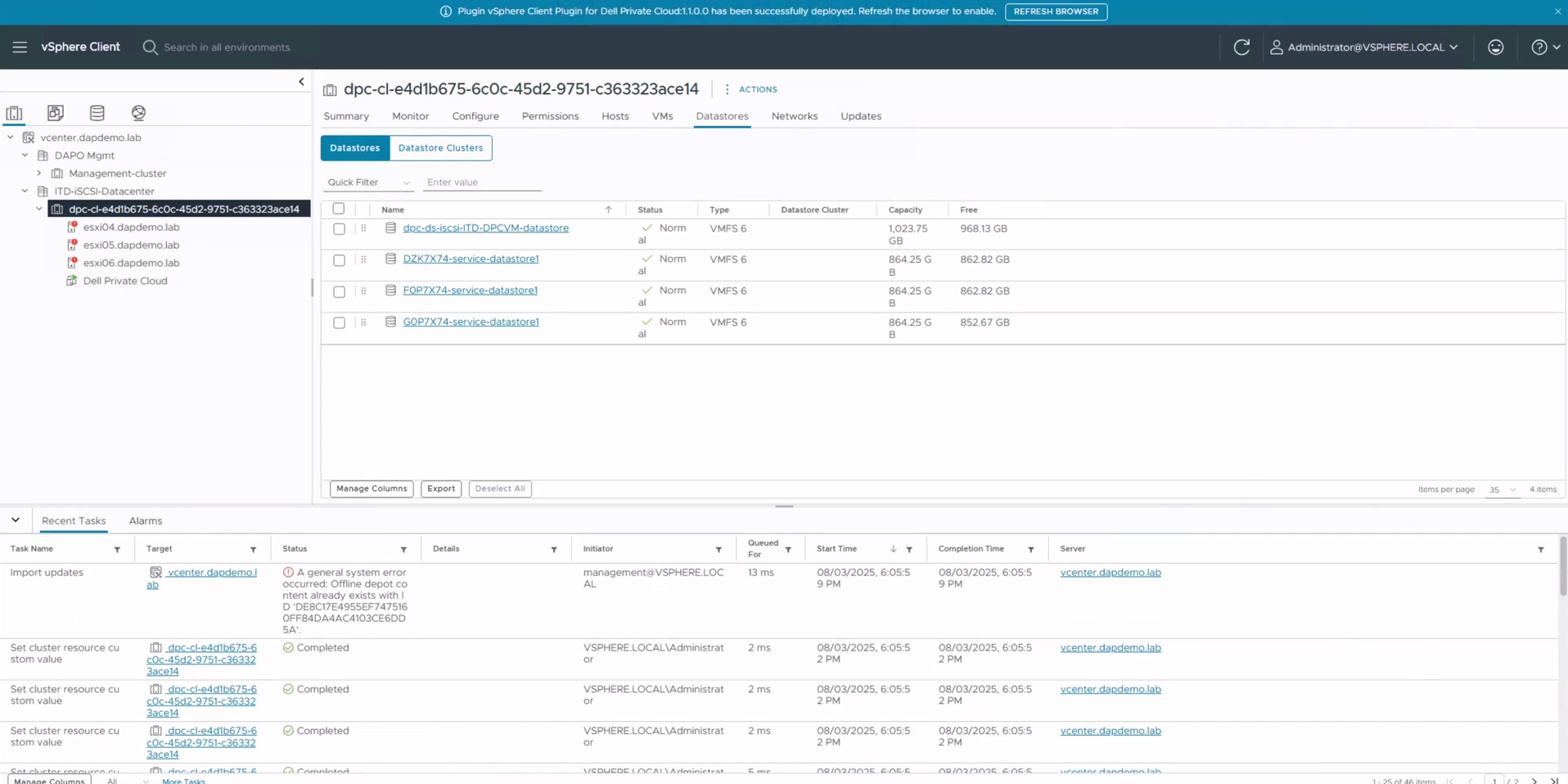Image resolution: width=1568 pixels, height=784 pixels.
Task: Export the datastores list
Action: click(x=441, y=489)
